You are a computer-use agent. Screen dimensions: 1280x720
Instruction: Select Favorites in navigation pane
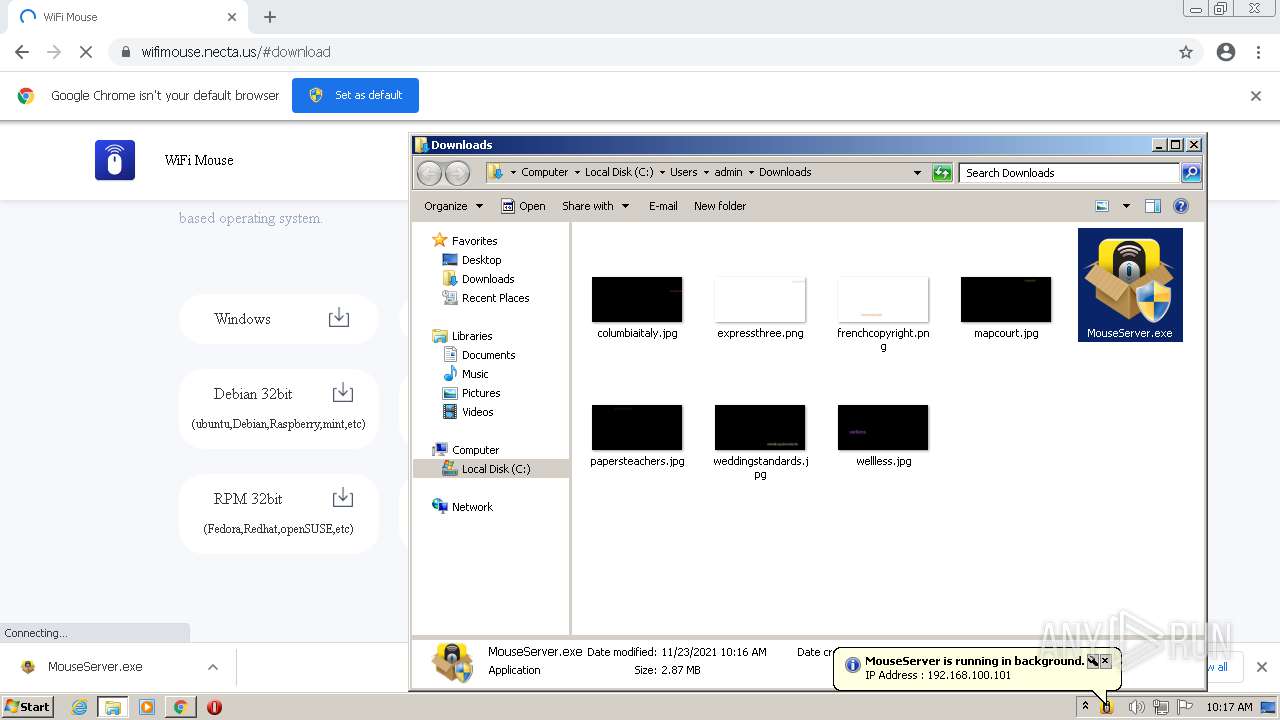click(474, 241)
